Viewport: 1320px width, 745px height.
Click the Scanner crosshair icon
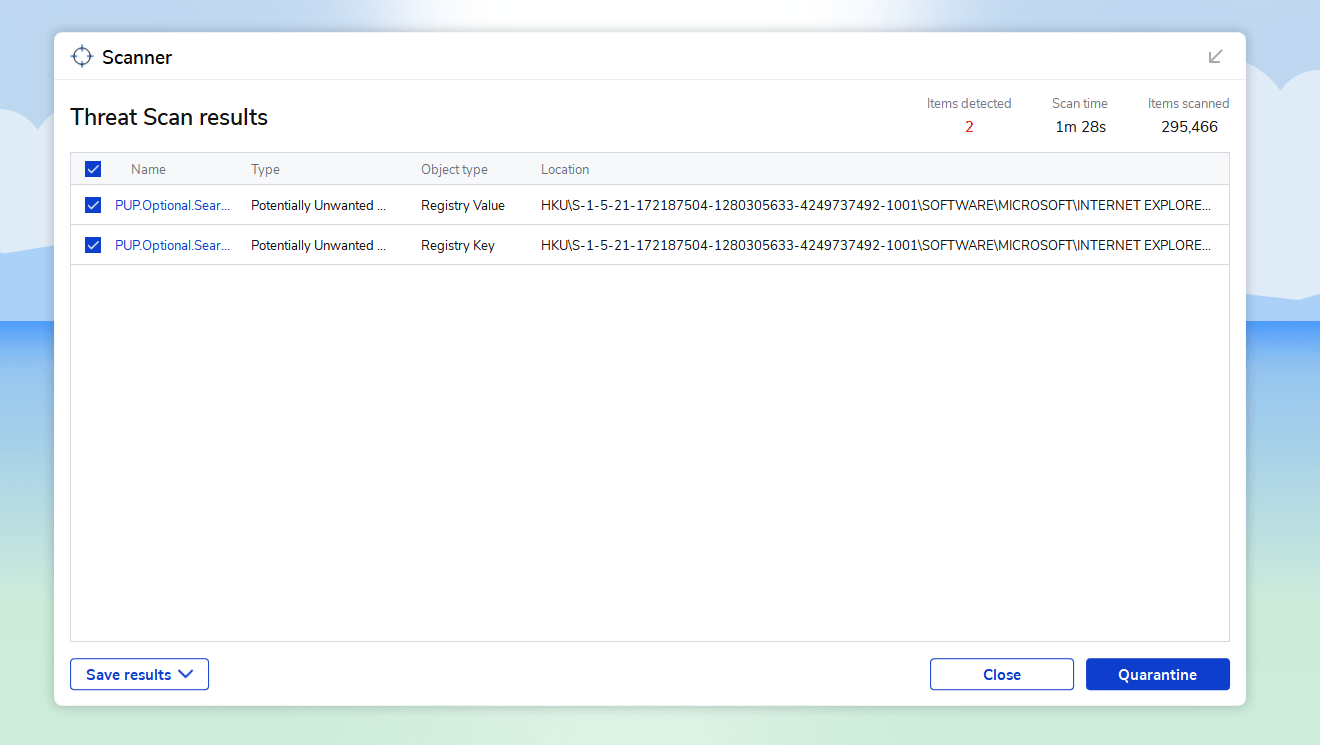point(82,57)
